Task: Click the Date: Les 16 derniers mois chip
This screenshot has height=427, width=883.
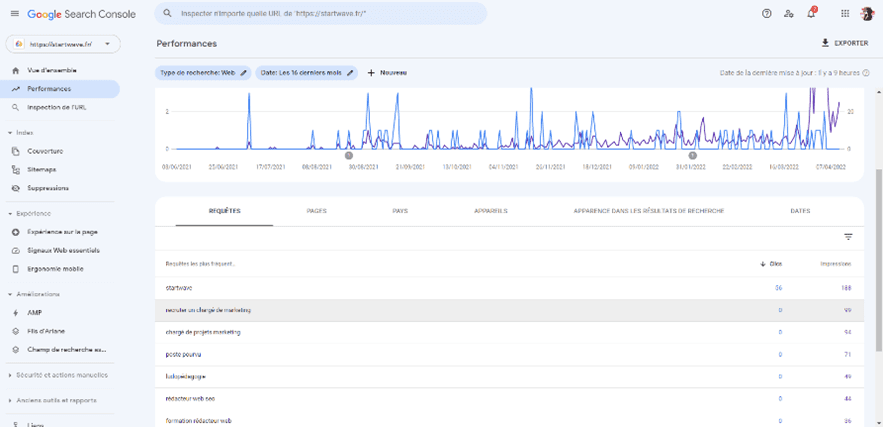Action: coord(306,73)
